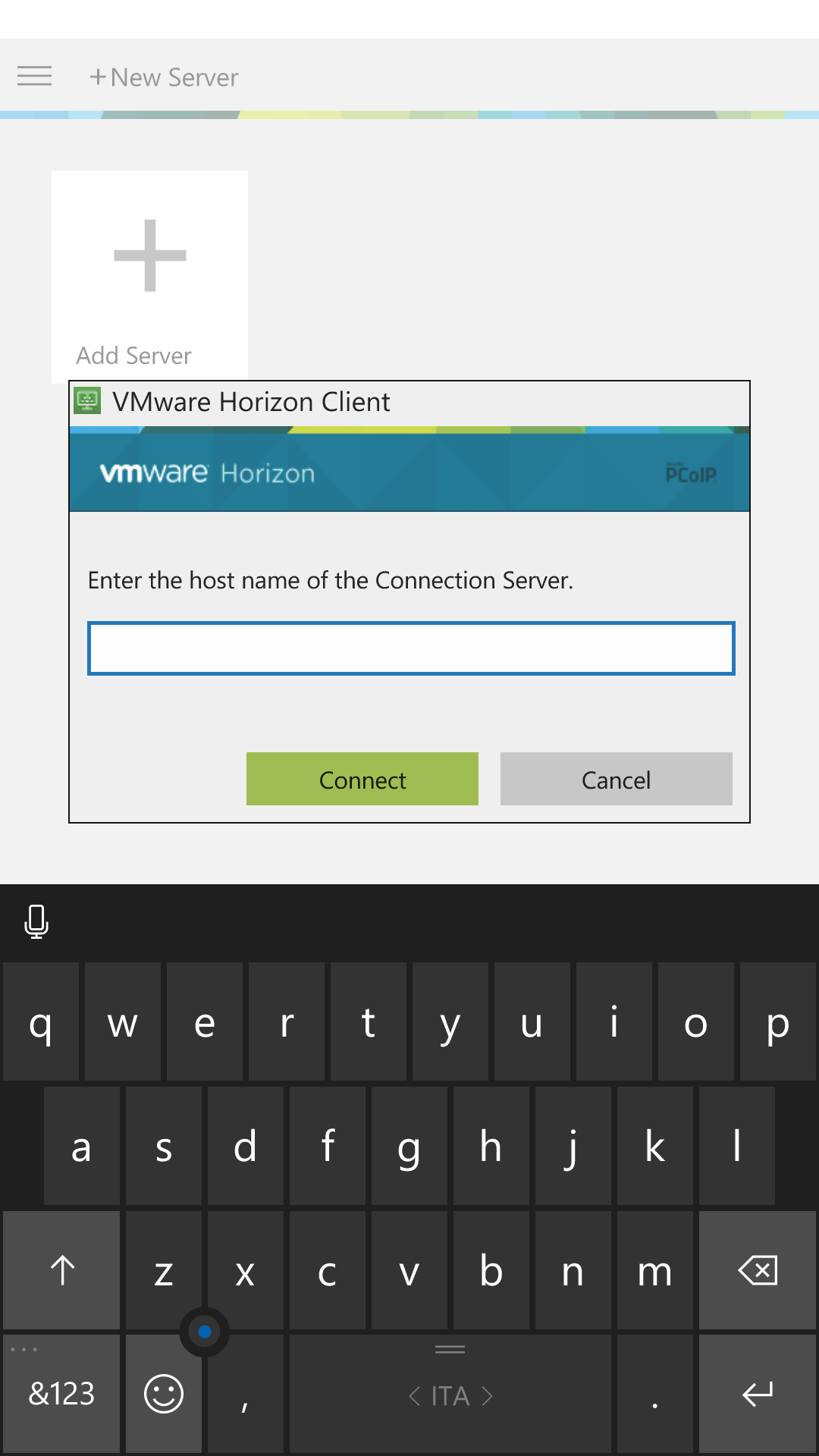This screenshot has width=819, height=1456.
Task: Tap the c key
Action: click(328, 1270)
